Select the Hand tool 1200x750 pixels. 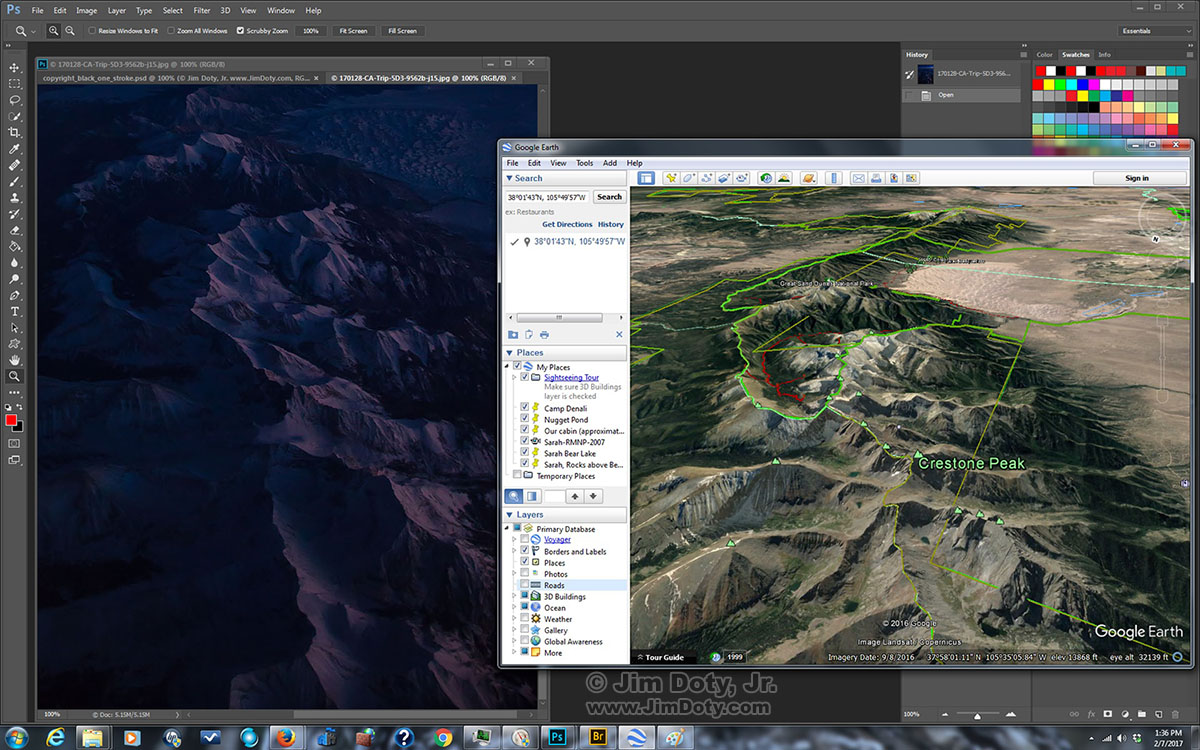pyautogui.click(x=14, y=360)
